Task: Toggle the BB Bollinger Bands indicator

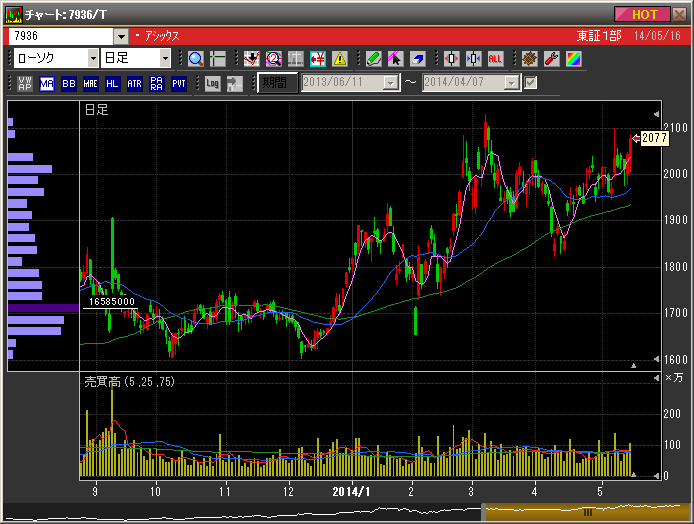Action: pos(68,83)
